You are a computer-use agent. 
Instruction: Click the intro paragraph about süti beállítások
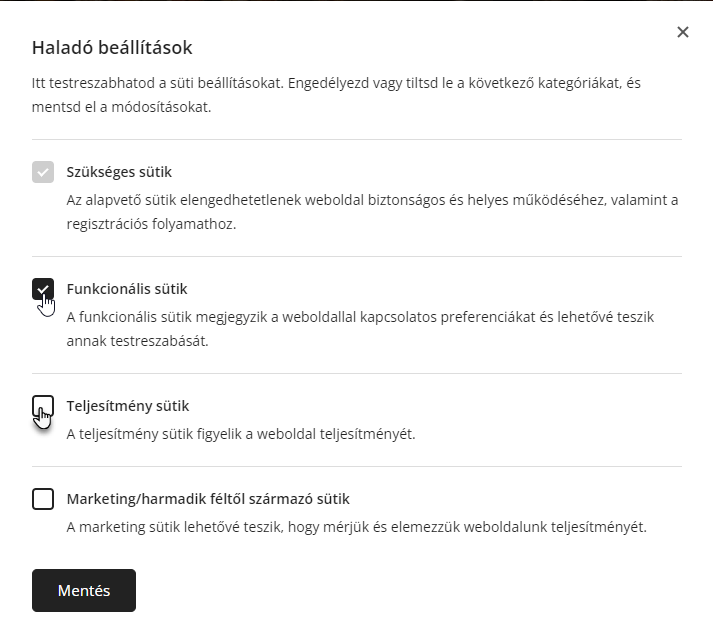(x=336, y=95)
